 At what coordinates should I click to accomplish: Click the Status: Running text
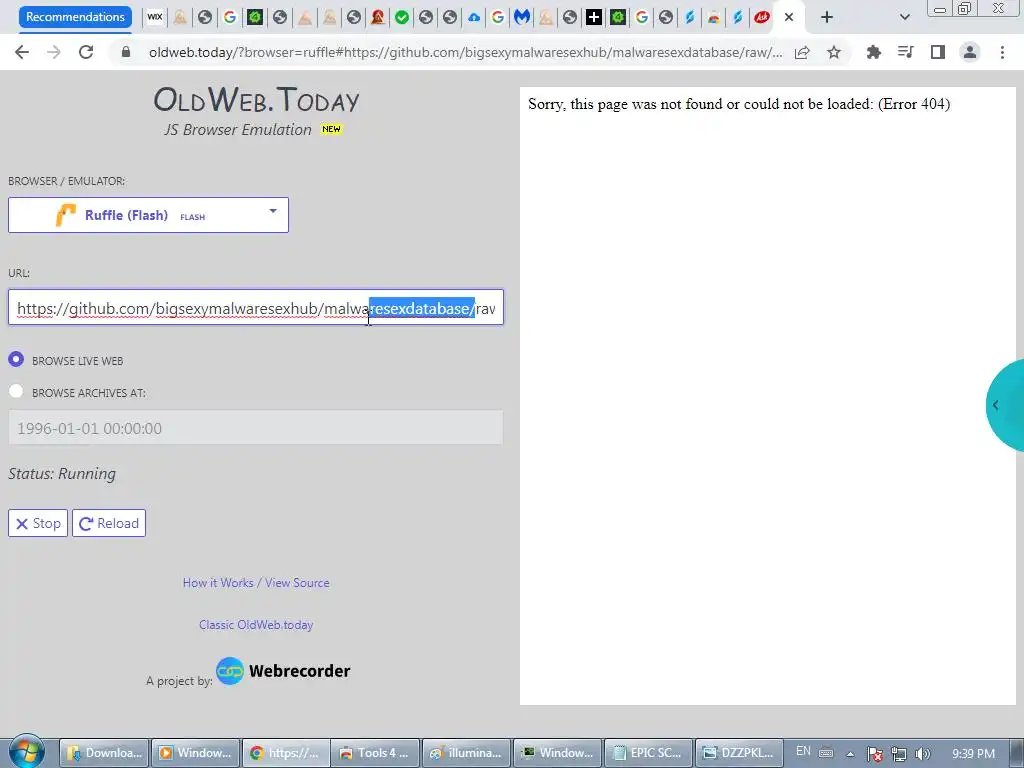[x=62, y=473]
